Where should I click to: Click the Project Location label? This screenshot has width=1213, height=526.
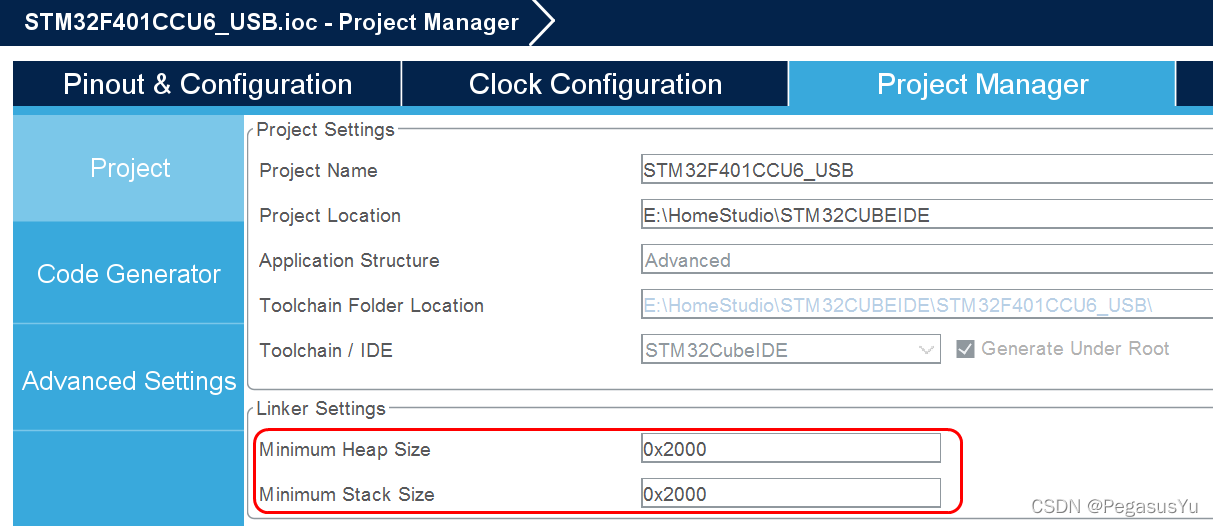pos(330,215)
